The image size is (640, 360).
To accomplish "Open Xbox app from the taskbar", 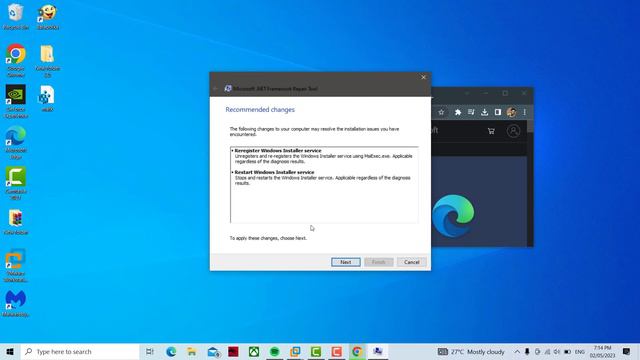I will point(254,351).
